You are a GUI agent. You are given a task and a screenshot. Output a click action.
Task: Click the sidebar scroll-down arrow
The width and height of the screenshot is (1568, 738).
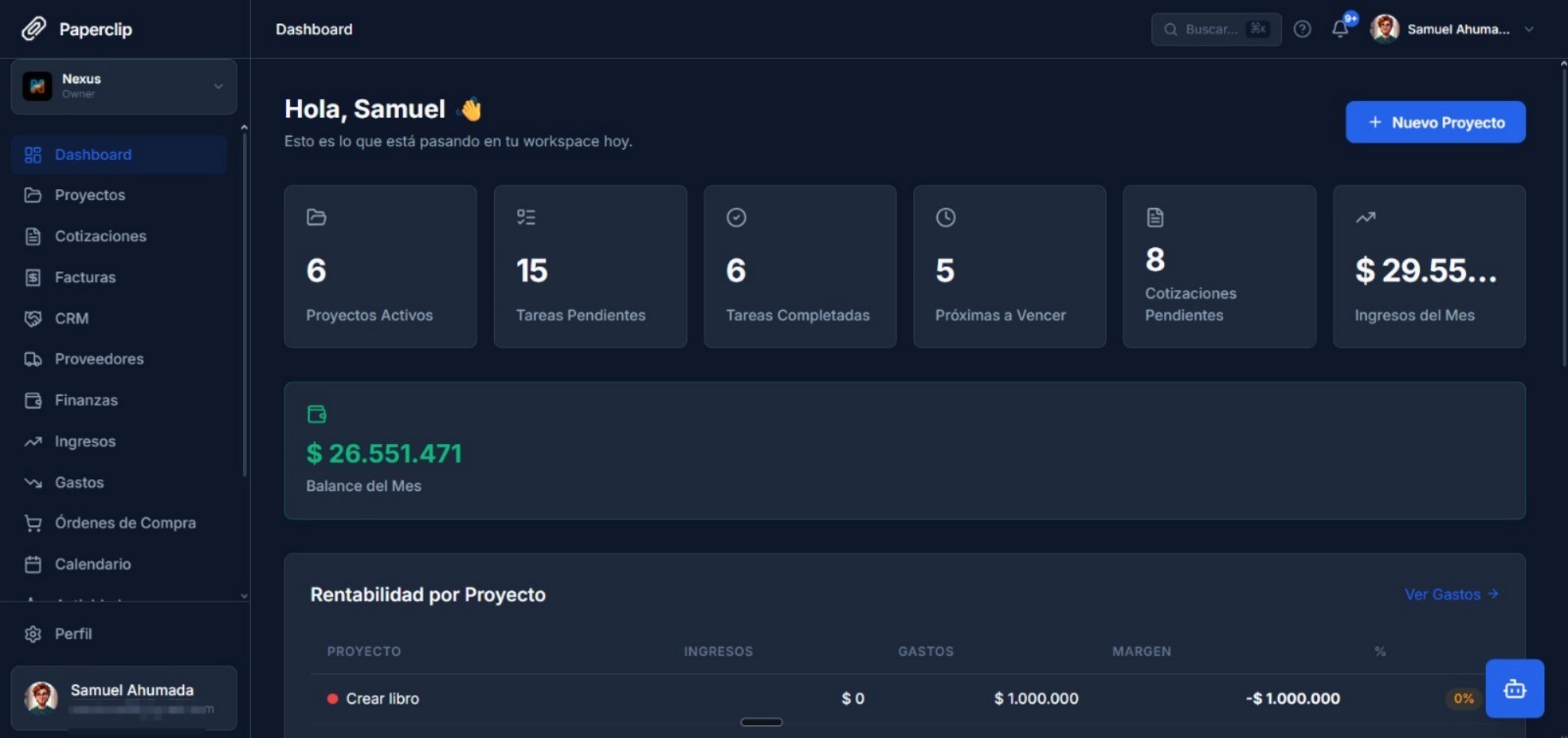pyautogui.click(x=244, y=596)
